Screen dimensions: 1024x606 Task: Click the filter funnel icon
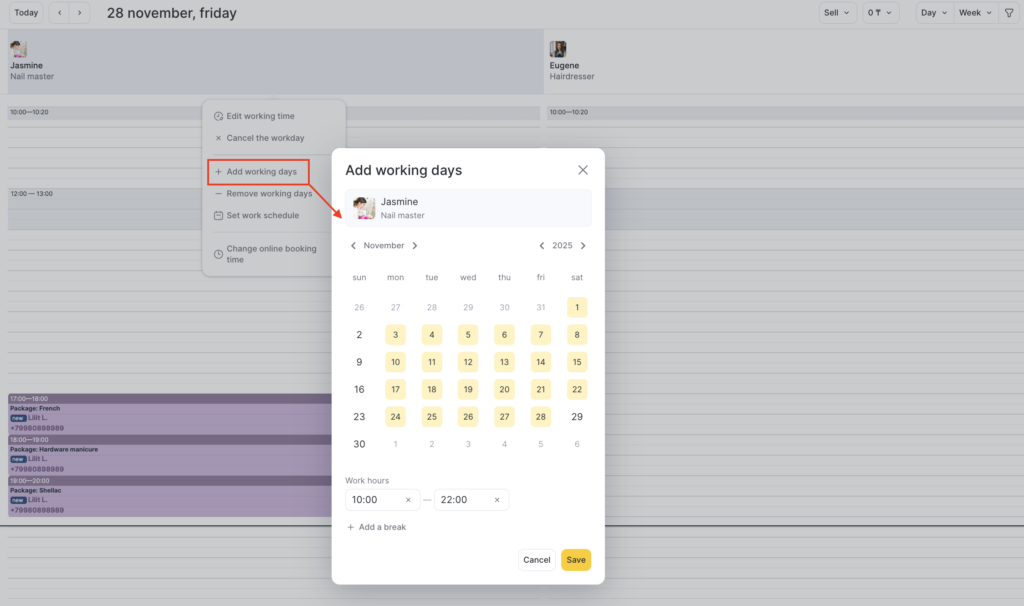tap(1008, 13)
